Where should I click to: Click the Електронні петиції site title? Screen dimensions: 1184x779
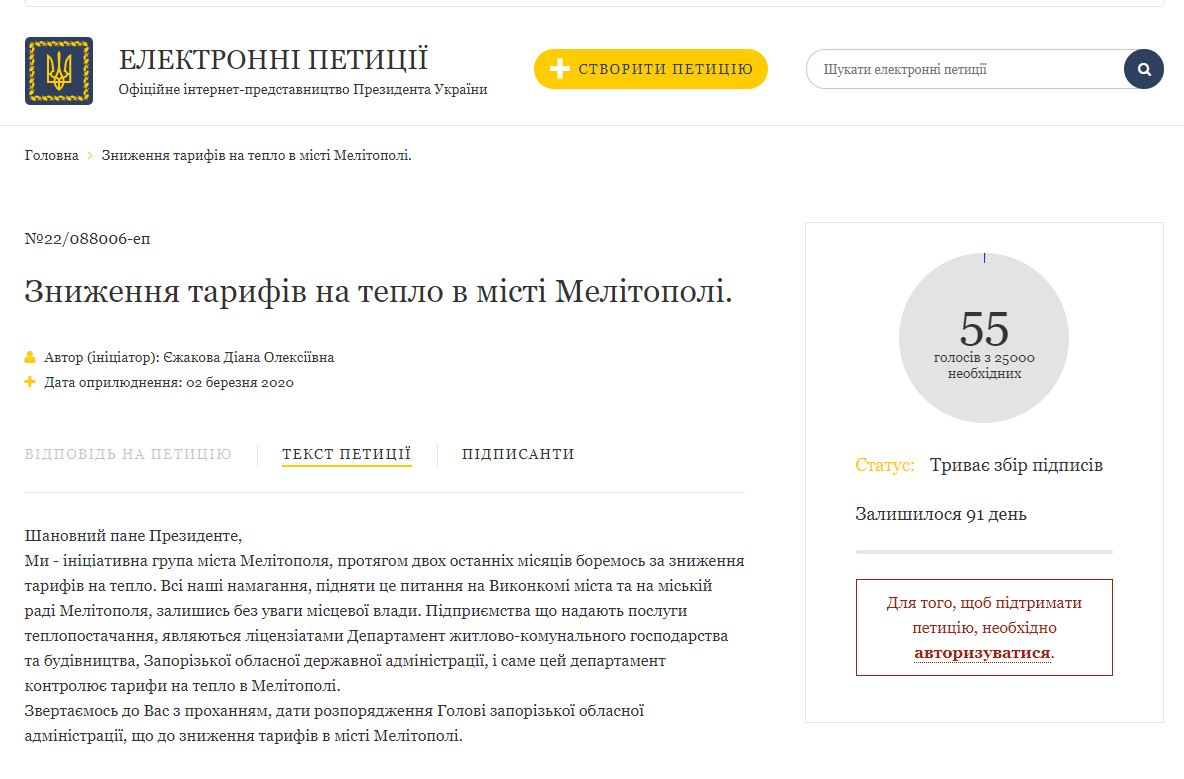pos(273,59)
